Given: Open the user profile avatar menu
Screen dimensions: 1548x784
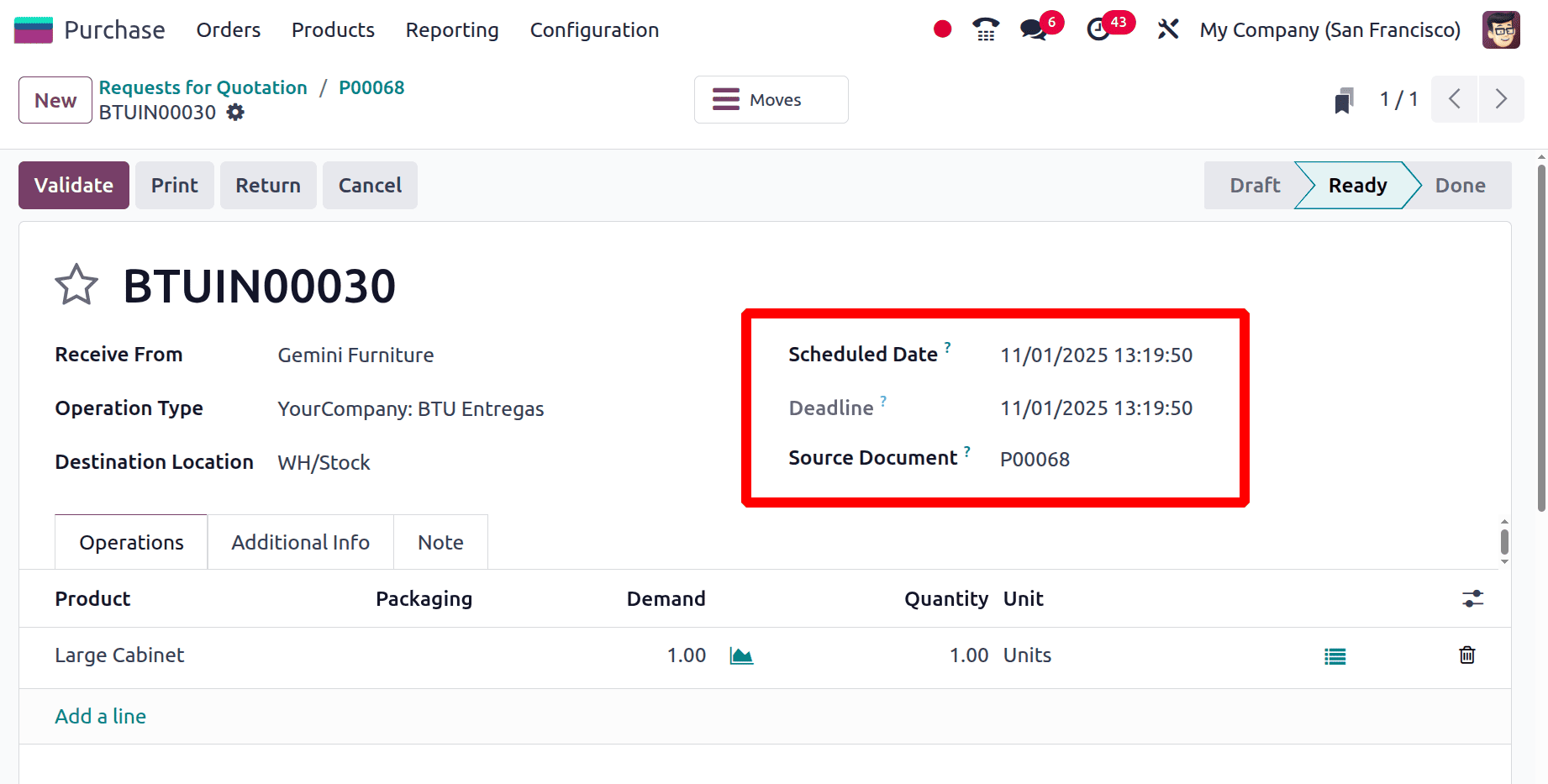Looking at the screenshot, I should click(1501, 29).
